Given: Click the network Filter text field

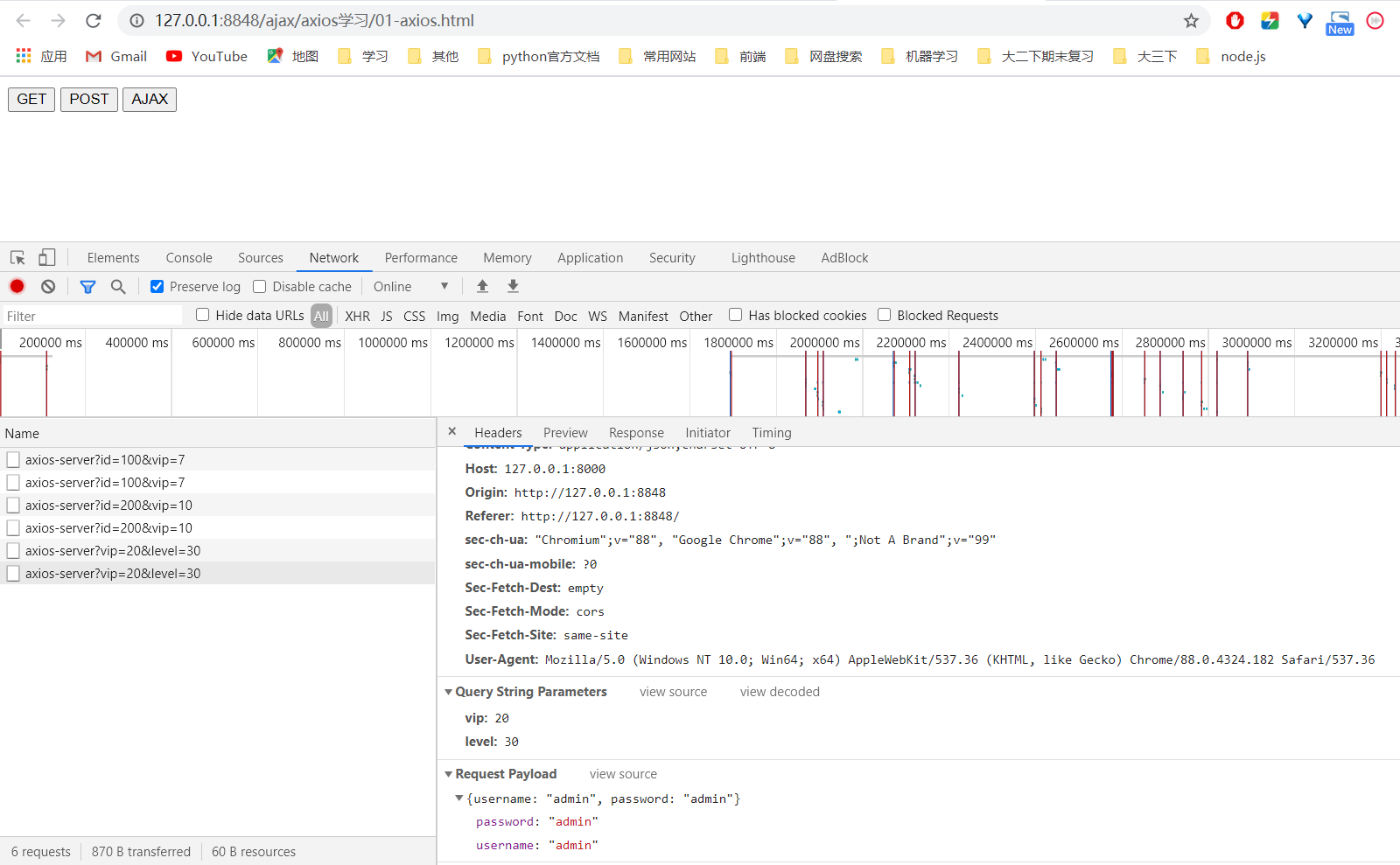Looking at the screenshot, I should (x=92, y=316).
